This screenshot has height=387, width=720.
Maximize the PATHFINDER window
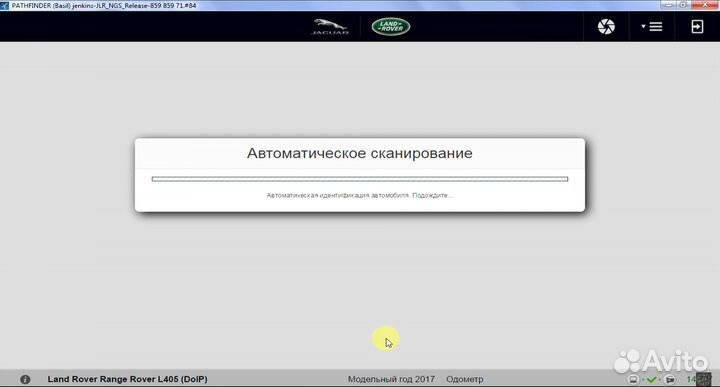click(x=684, y=5)
